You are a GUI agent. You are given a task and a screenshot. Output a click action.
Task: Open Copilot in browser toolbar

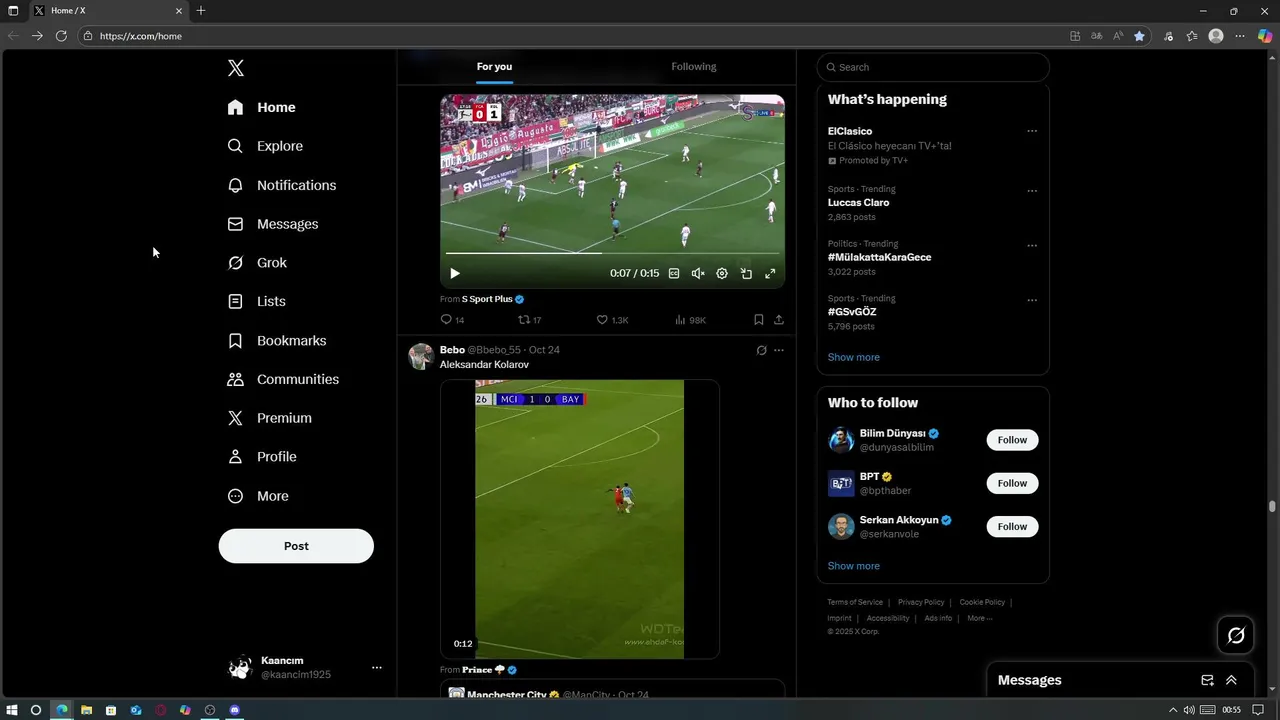click(1264, 35)
